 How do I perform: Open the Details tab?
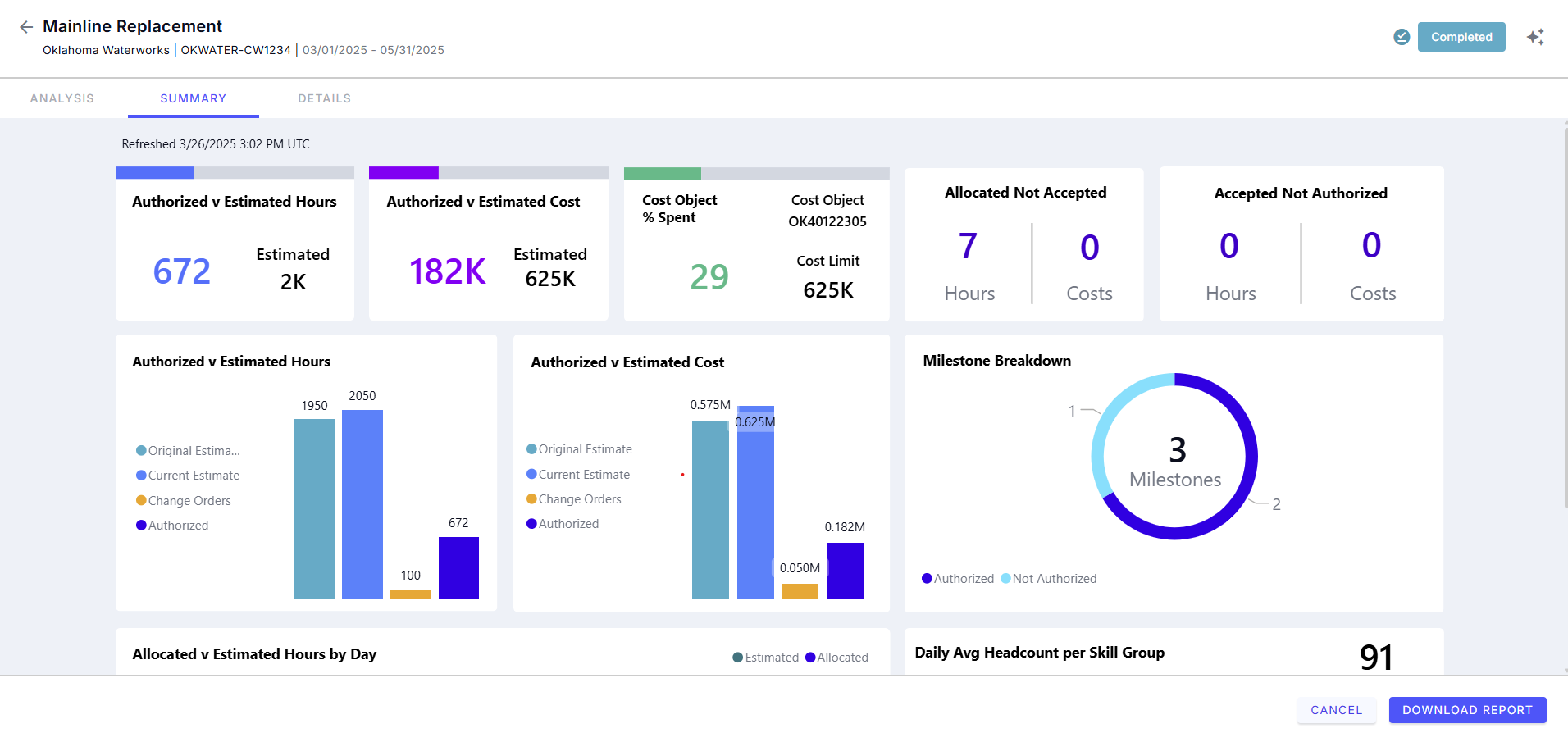click(324, 98)
